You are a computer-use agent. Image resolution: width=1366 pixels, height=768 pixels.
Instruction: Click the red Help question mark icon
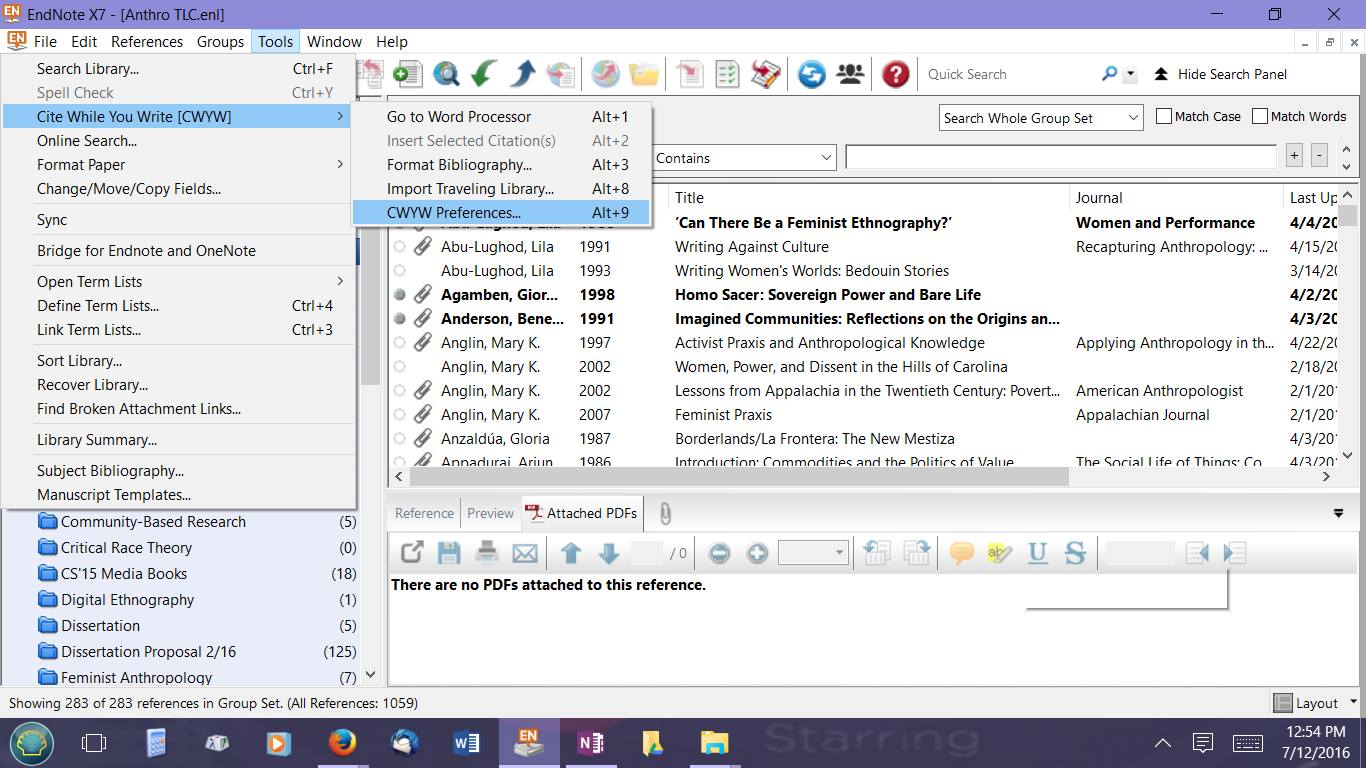[x=896, y=74]
